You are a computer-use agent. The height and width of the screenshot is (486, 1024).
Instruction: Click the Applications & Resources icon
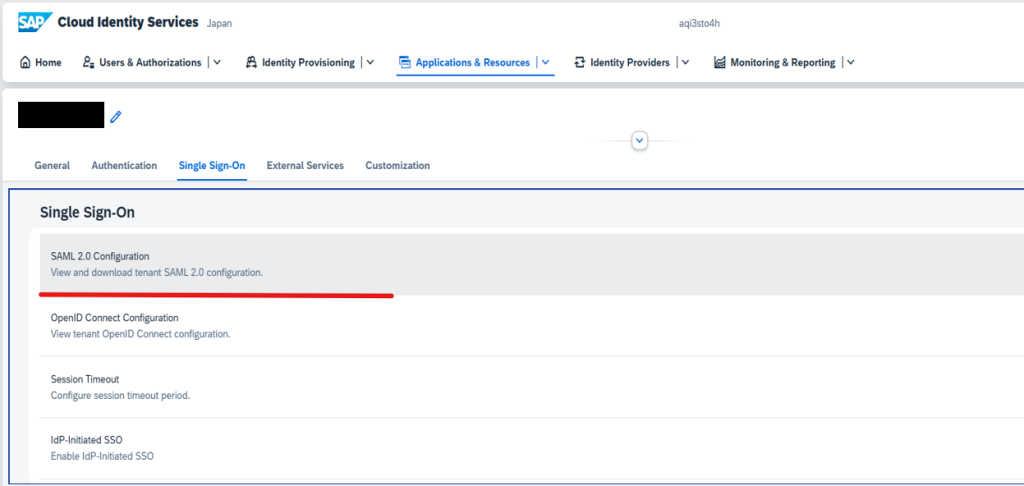tap(405, 62)
